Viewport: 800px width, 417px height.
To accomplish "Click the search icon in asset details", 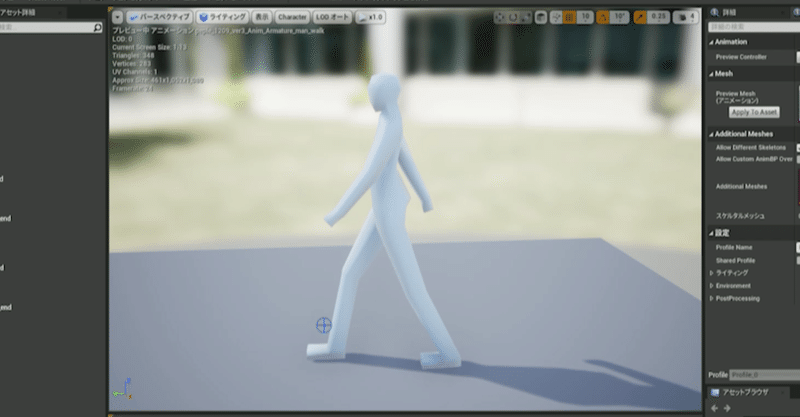I will click(x=97, y=28).
